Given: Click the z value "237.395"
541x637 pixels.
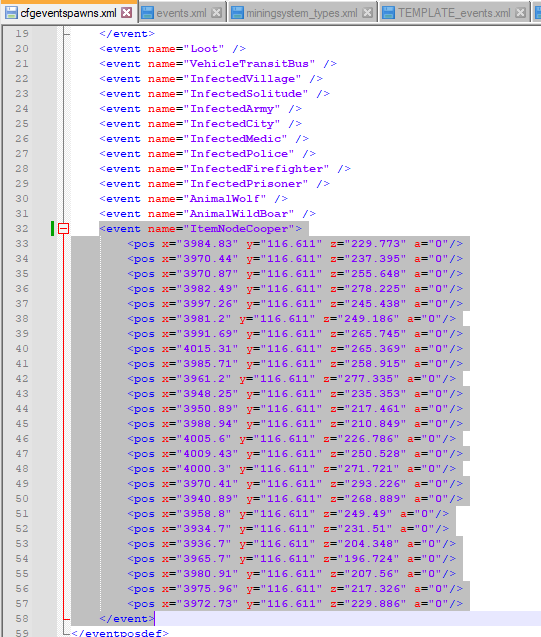Looking at the screenshot, I should (376, 259).
